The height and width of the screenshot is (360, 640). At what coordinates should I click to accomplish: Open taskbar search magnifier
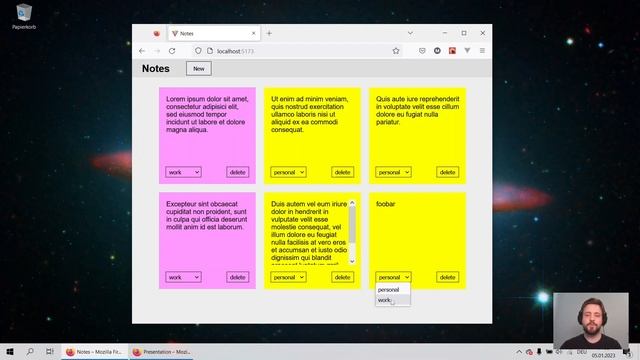coord(30,351)
